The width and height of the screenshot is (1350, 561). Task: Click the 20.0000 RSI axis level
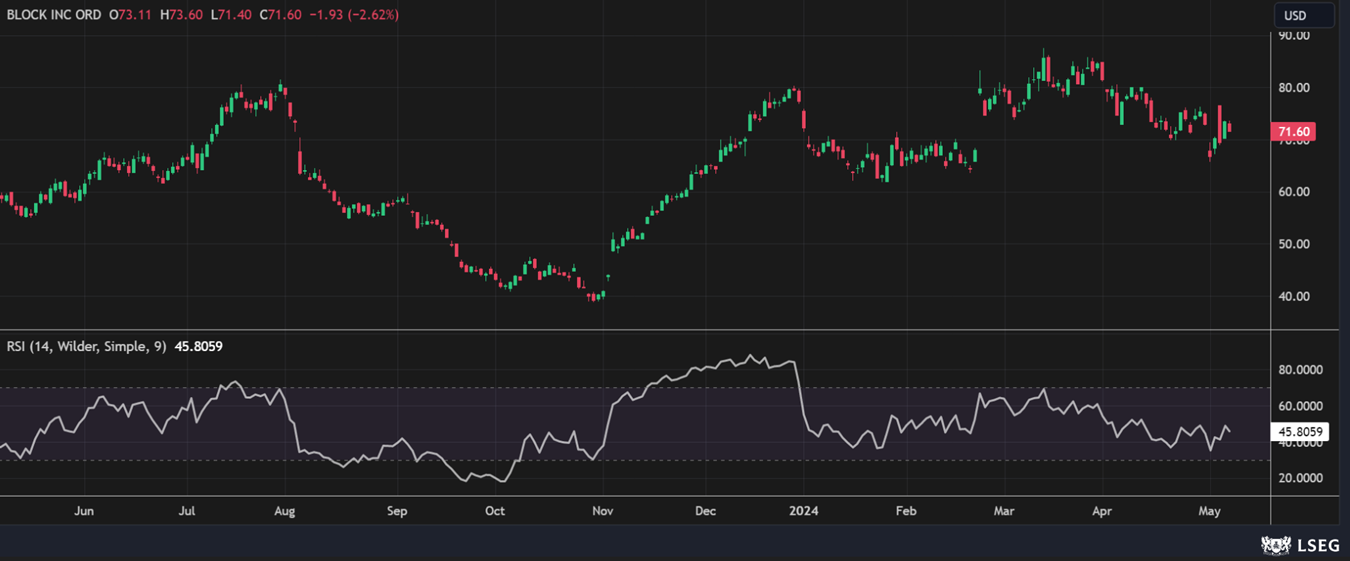point(1301,478)
